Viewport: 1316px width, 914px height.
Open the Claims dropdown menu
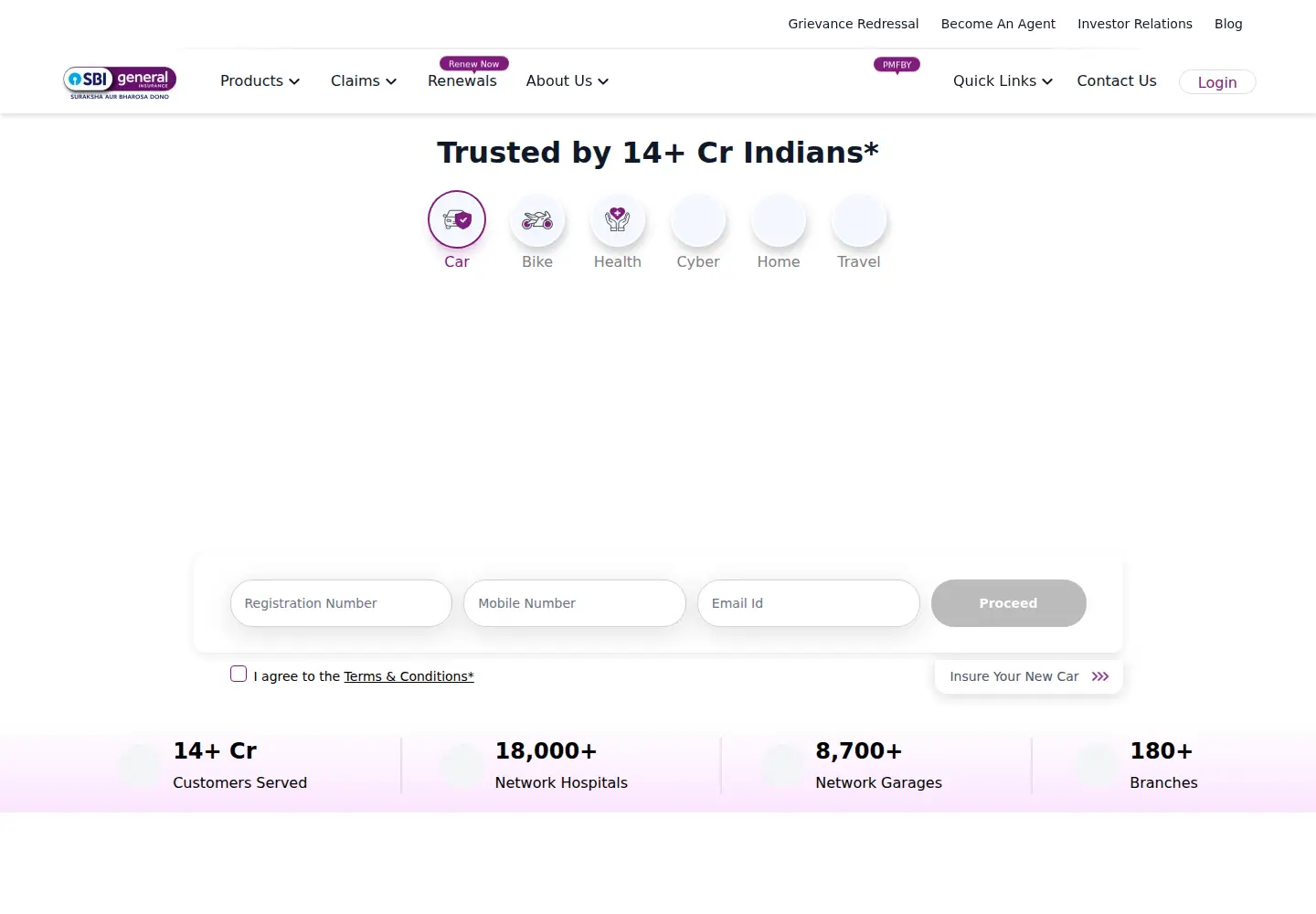364,80
